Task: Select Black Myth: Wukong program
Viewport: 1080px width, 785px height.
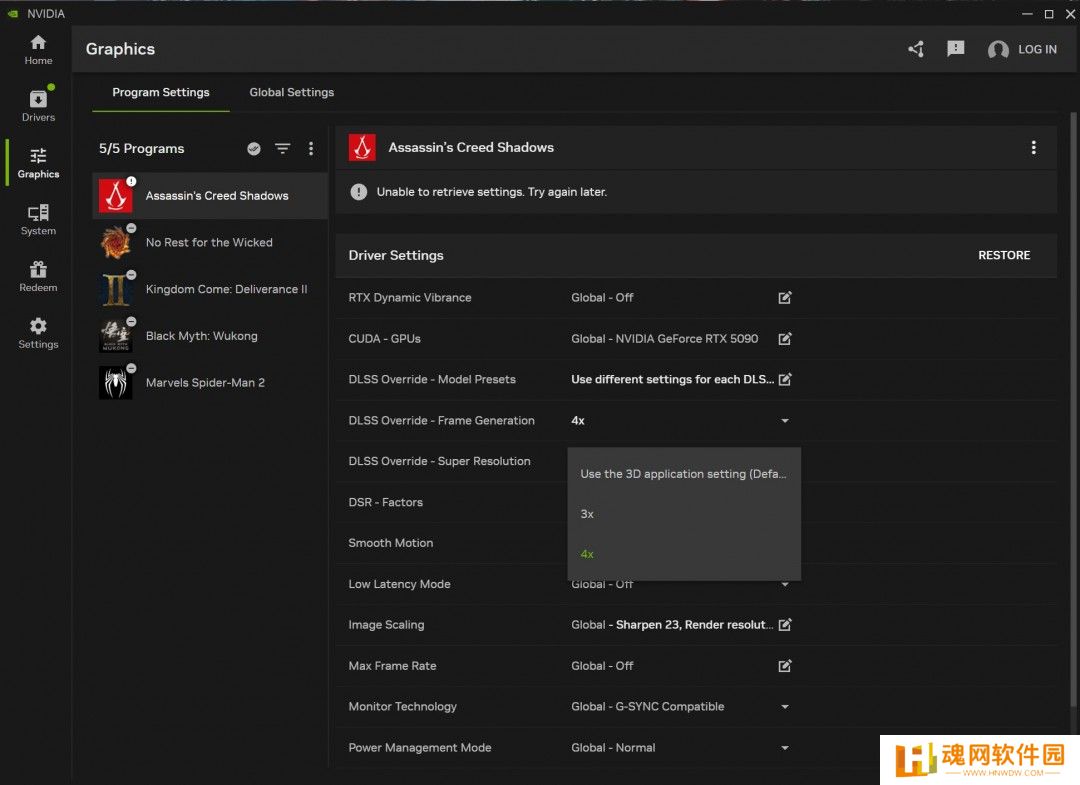Action: (x=210, y=336)
